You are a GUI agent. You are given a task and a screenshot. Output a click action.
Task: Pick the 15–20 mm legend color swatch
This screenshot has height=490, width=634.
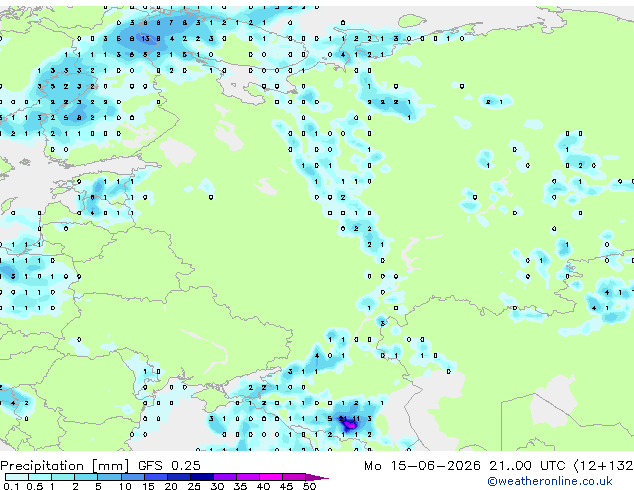[155, 477]
